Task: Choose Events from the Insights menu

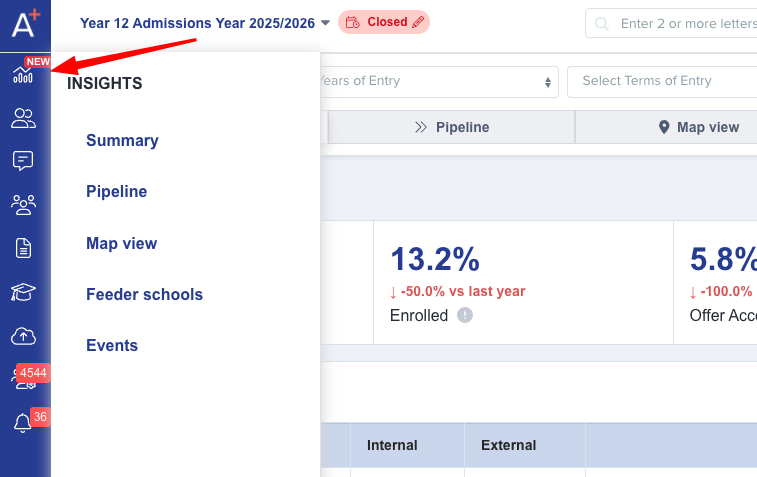Action: point(112,346)
